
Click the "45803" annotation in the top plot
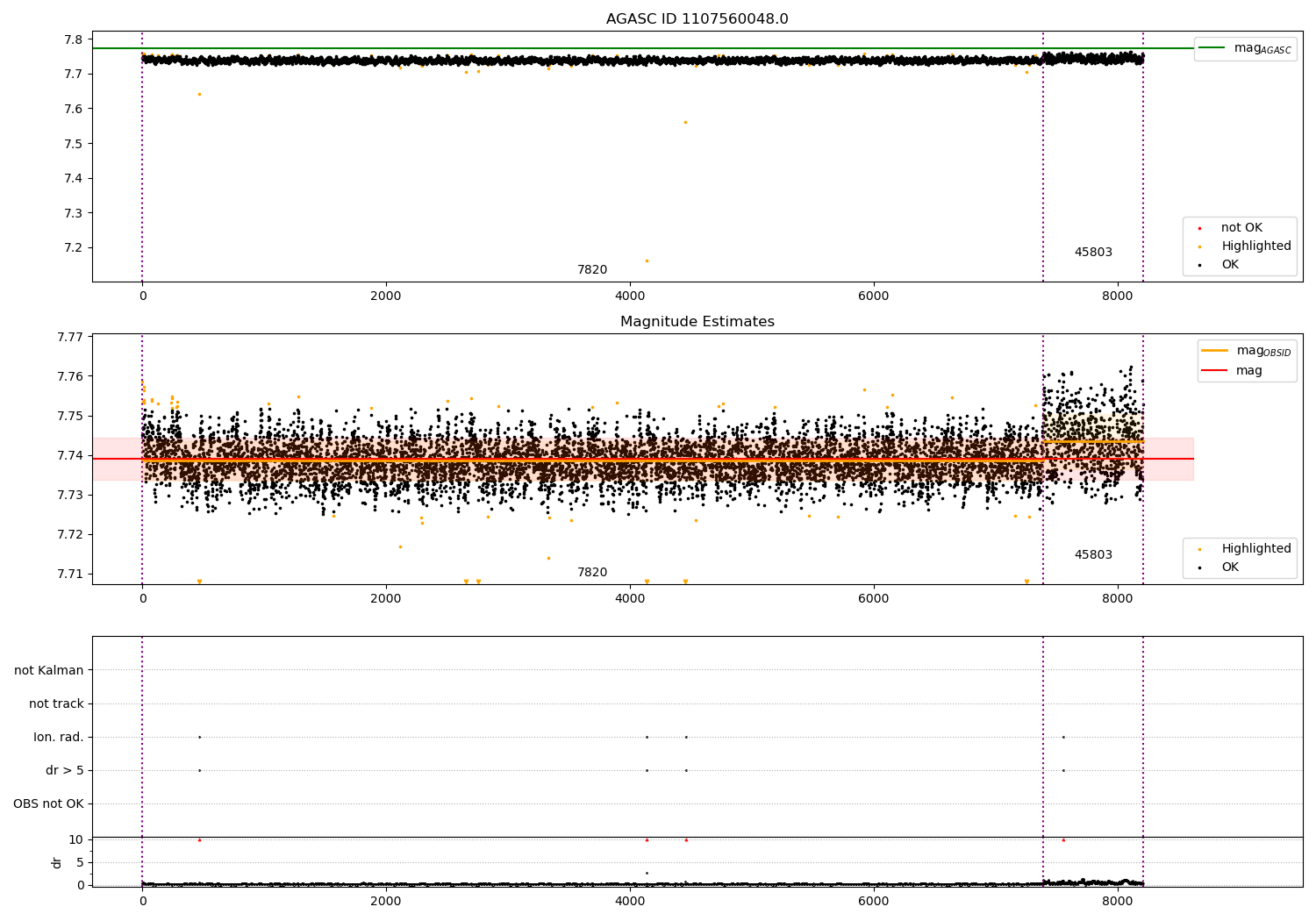(1093, 253)
